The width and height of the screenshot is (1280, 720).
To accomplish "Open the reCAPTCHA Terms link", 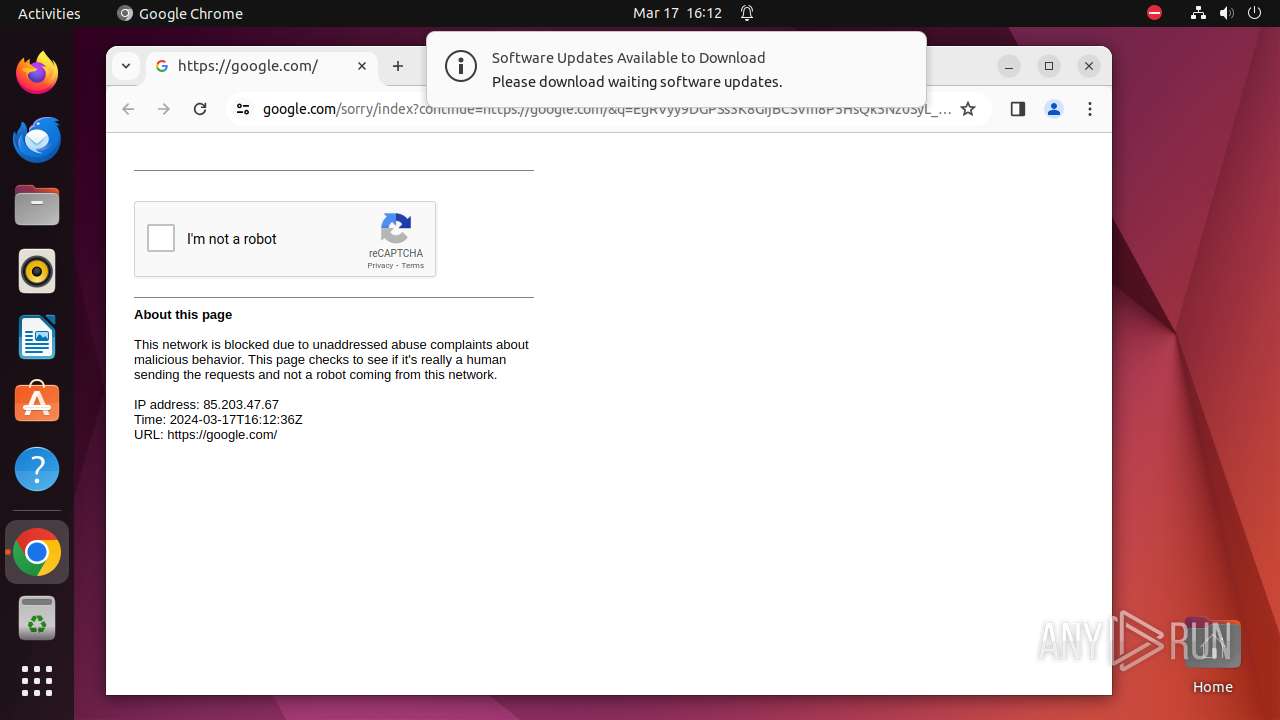I will [413, 266].
